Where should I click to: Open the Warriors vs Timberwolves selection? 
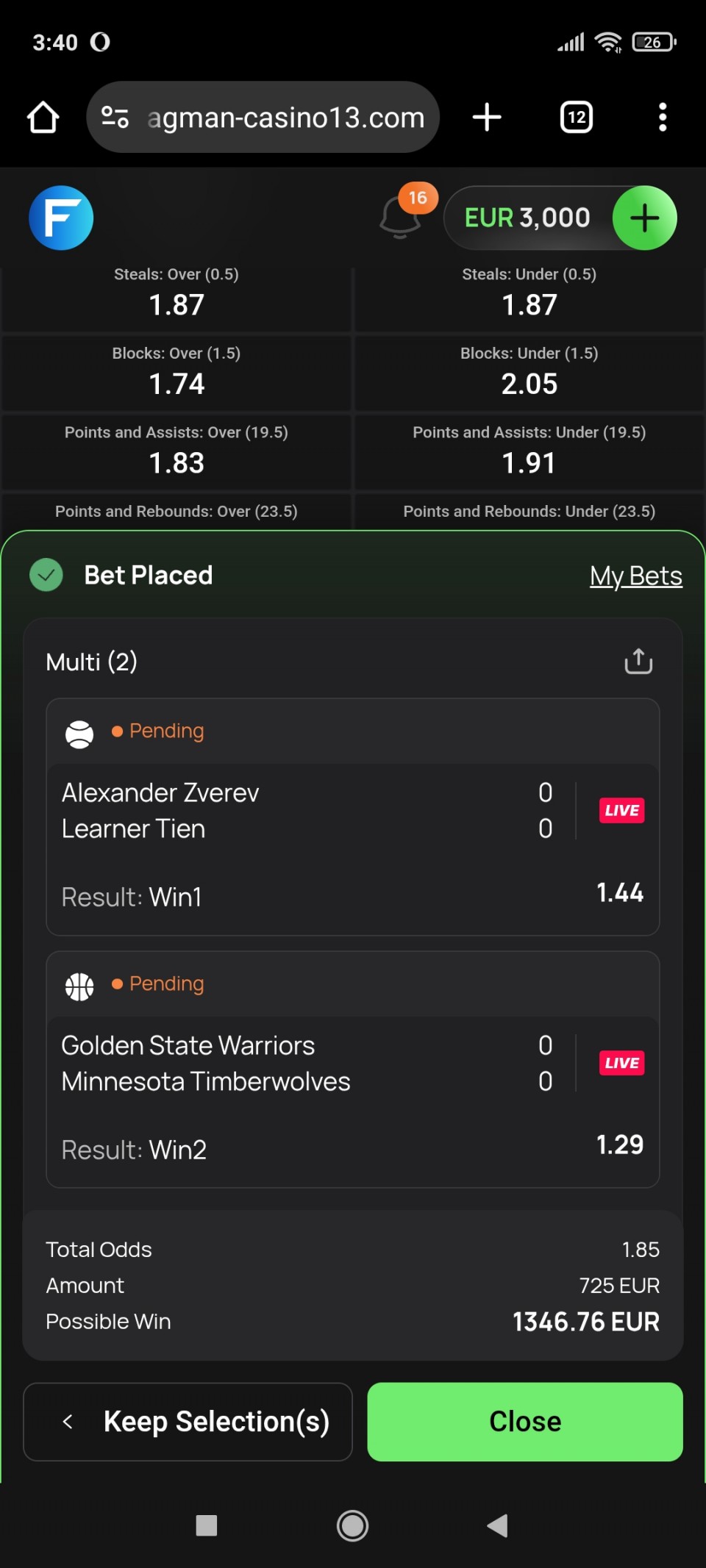[x=294, y=1064]
